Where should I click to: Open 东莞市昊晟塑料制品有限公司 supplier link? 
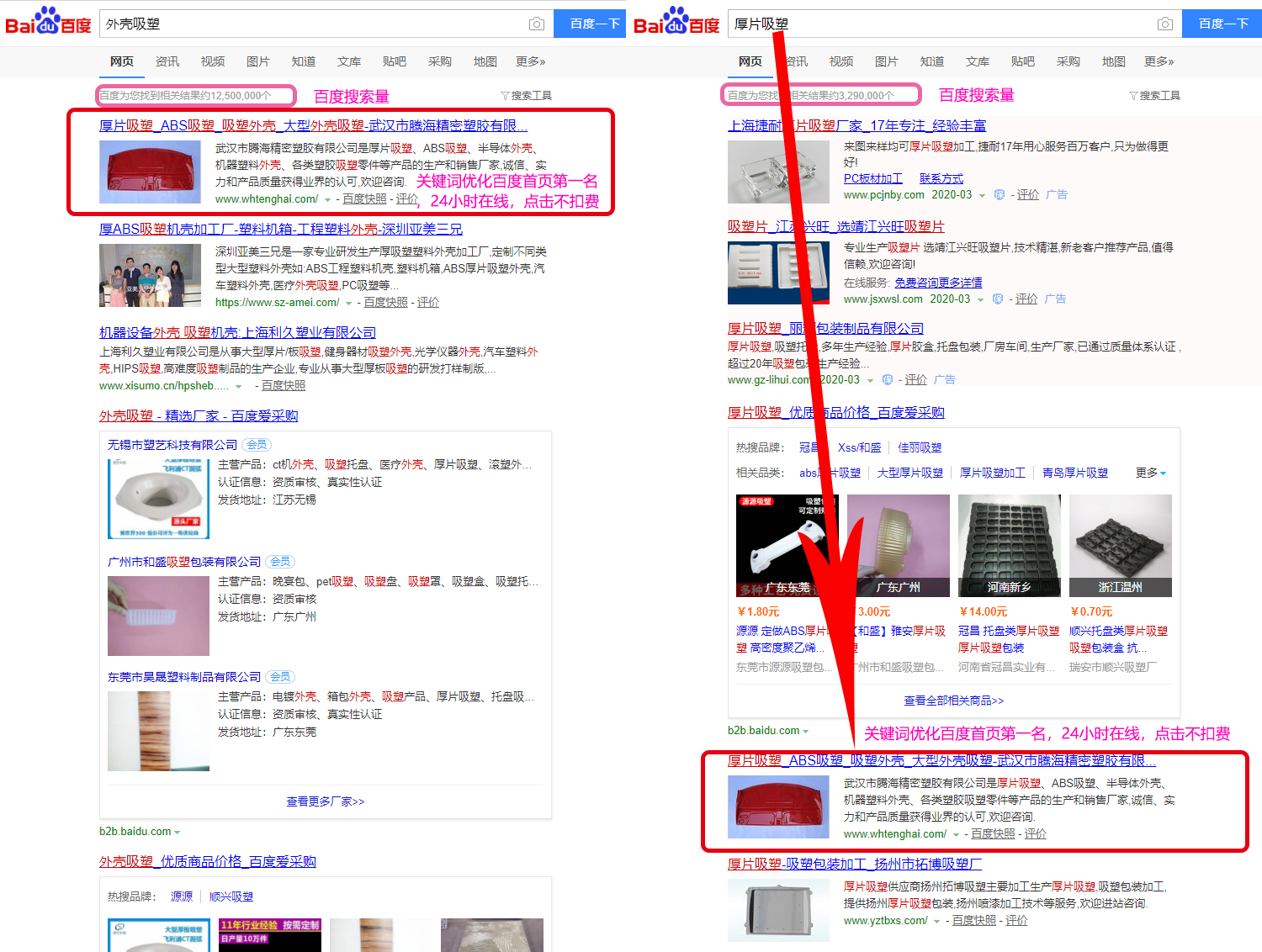point(184,677)
